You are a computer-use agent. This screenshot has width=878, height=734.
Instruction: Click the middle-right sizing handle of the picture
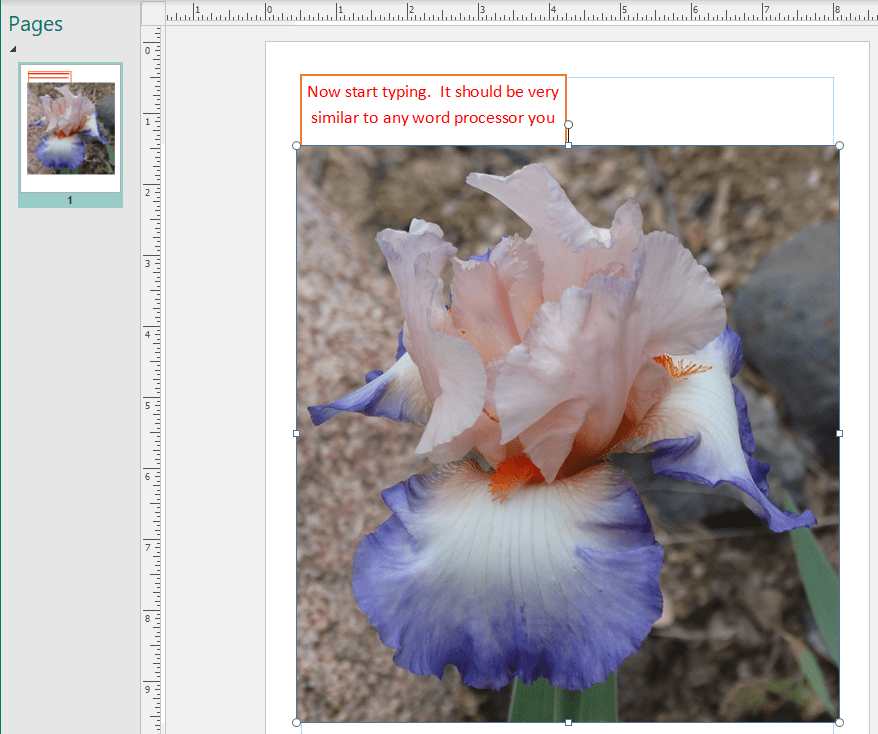point(839,433)
